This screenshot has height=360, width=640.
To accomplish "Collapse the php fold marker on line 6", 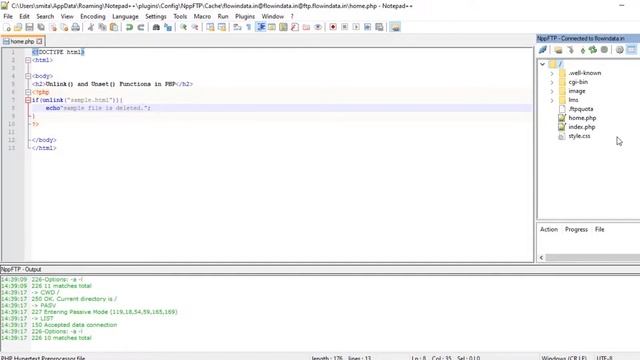I will [28, 92].
